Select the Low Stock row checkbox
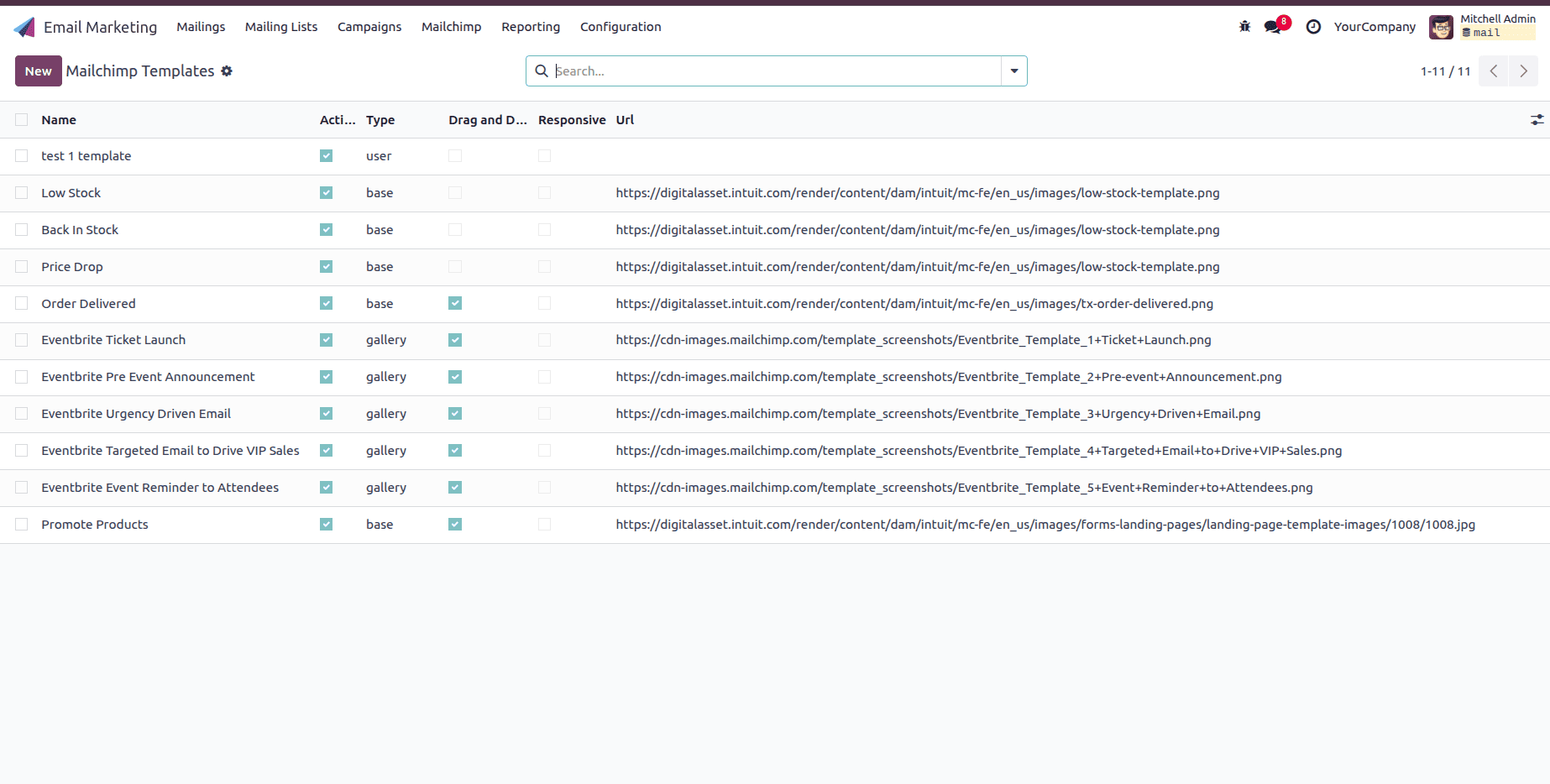 [22, 193]
